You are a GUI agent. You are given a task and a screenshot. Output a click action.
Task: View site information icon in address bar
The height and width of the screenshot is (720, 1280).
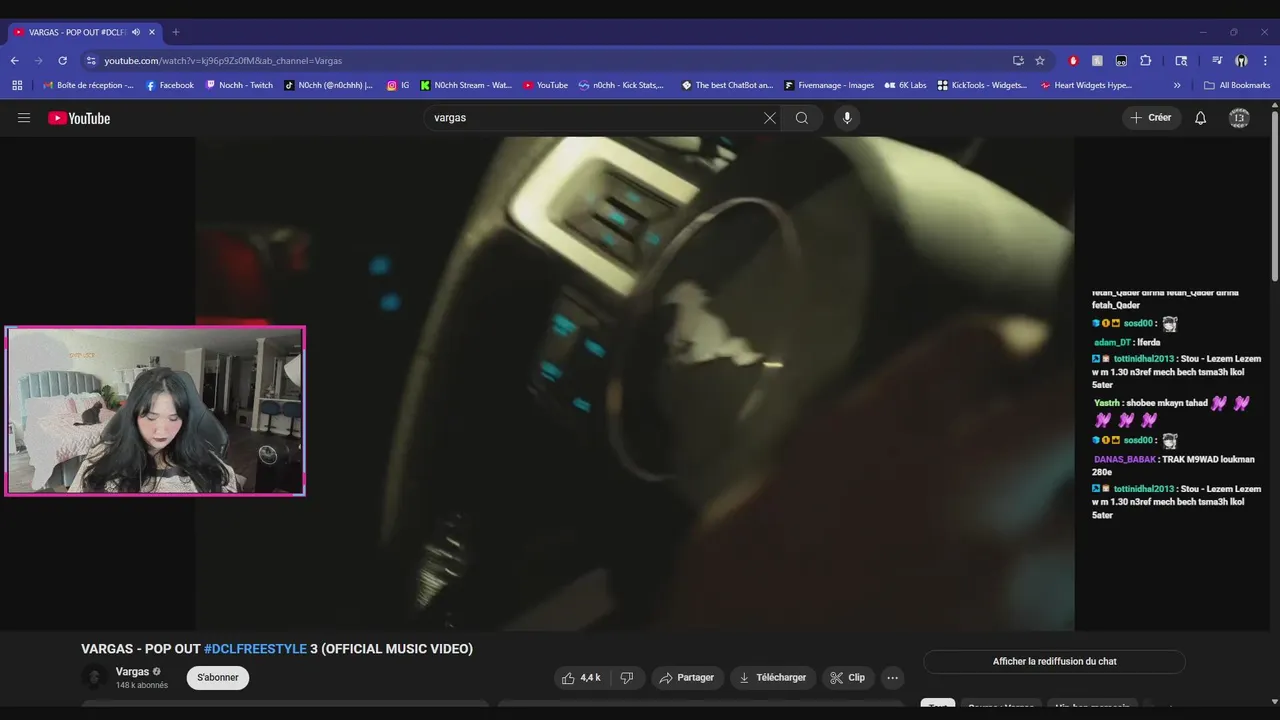pos(92,60)
